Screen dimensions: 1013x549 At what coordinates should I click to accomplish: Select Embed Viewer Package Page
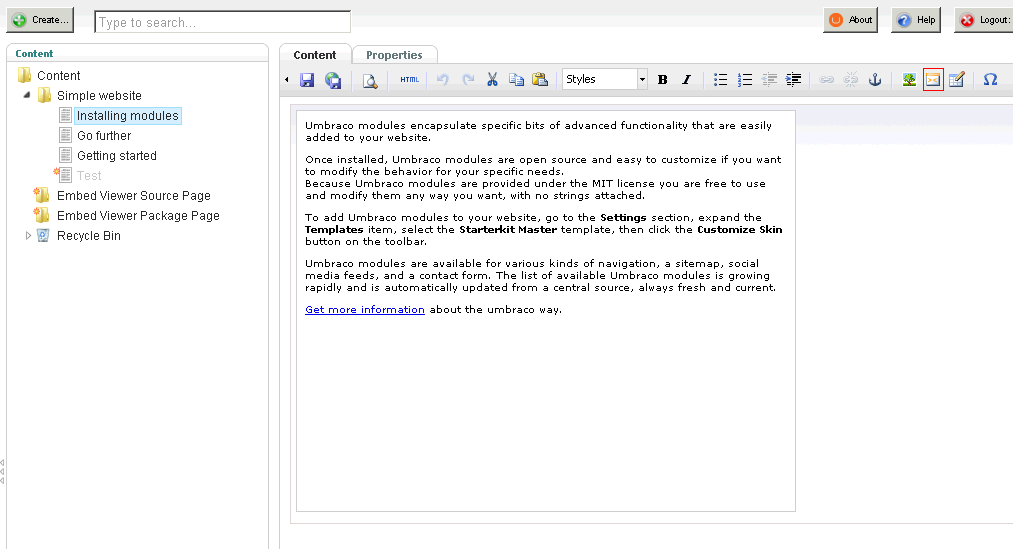pos(138,216)
